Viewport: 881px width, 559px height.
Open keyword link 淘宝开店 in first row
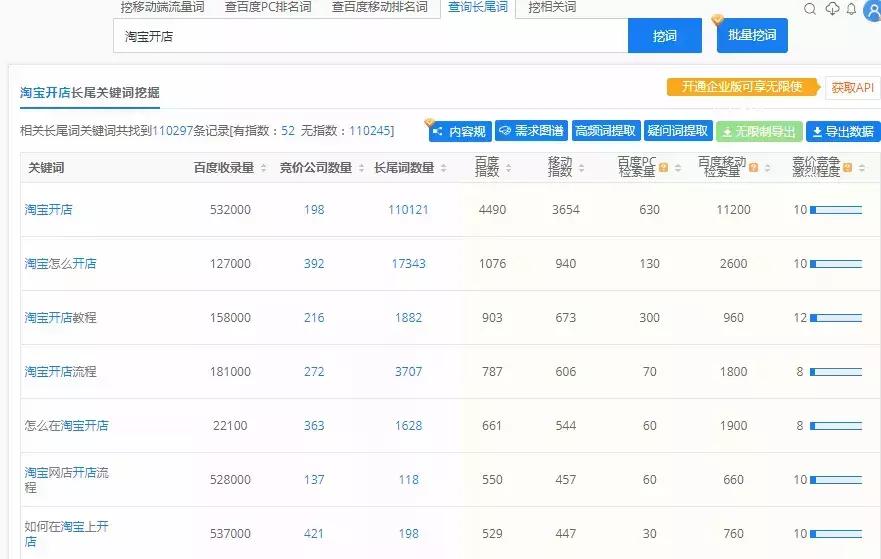(48, 210)
